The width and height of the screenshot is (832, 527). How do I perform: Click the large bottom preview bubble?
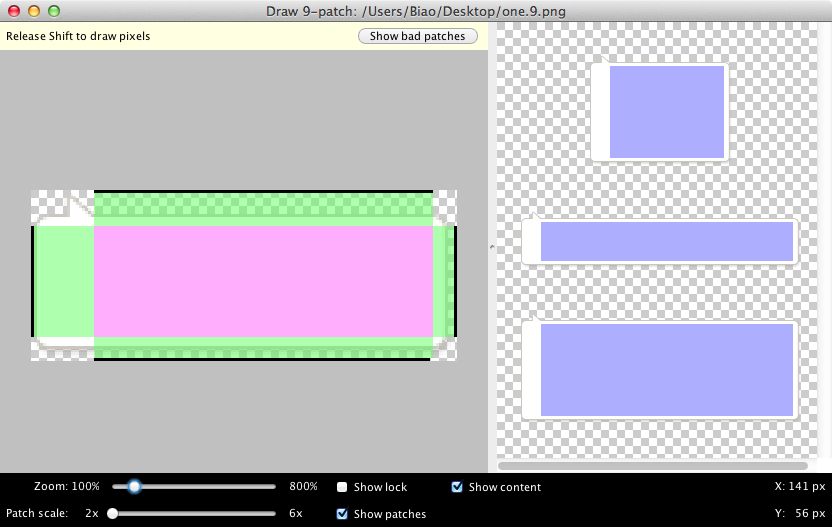pos(660,368)
